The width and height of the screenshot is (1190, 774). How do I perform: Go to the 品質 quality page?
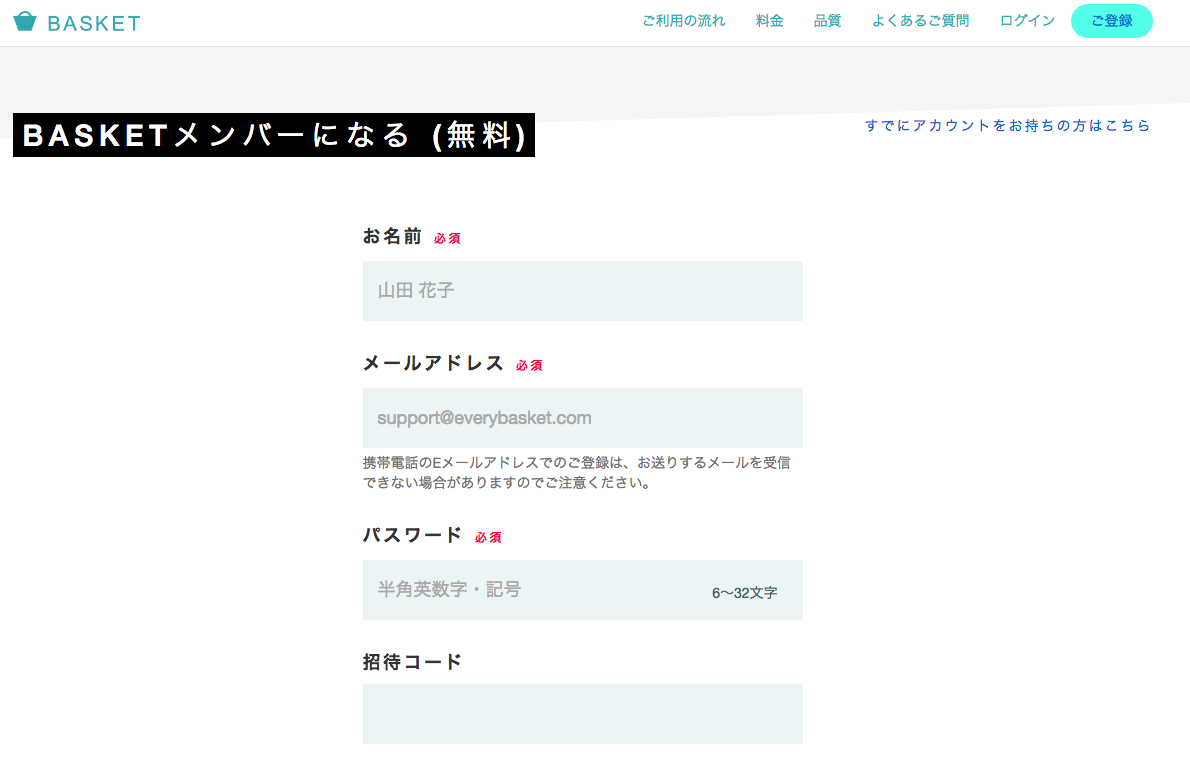tap(827, 21)
